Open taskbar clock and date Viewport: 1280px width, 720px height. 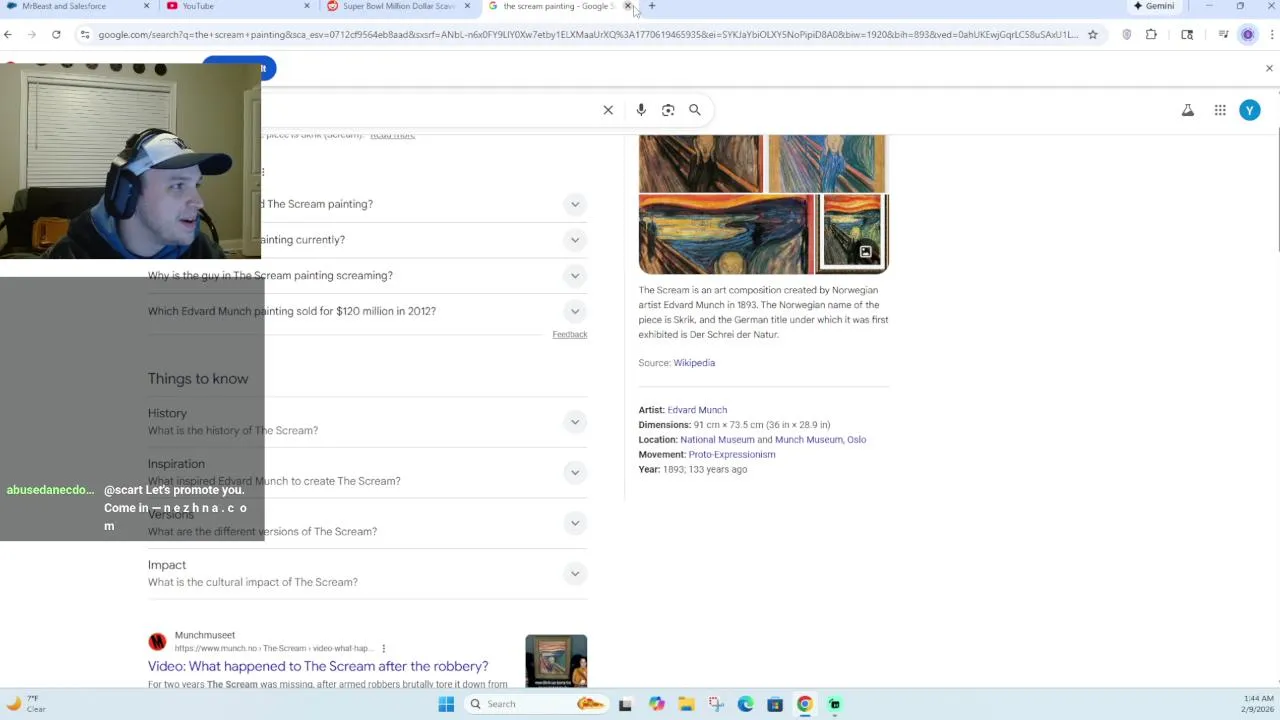pyautogui.click(x=1259, y=704)
